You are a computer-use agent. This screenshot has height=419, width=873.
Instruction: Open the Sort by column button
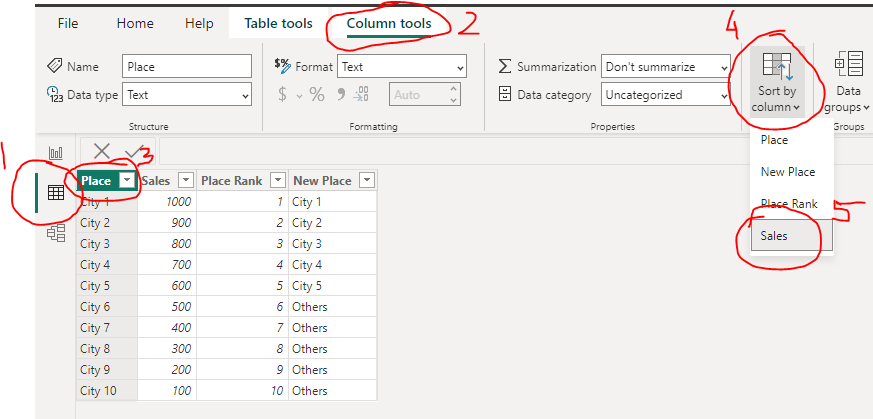777,82
